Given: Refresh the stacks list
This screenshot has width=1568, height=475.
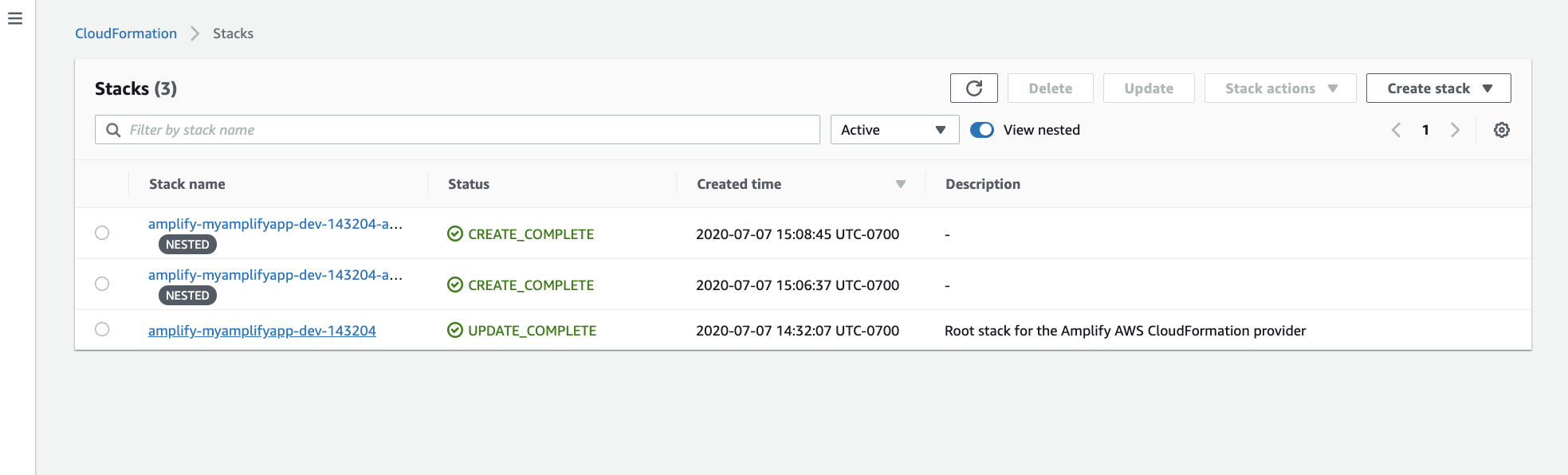Looking at the screenshot, I should click(x=973, y=88).
